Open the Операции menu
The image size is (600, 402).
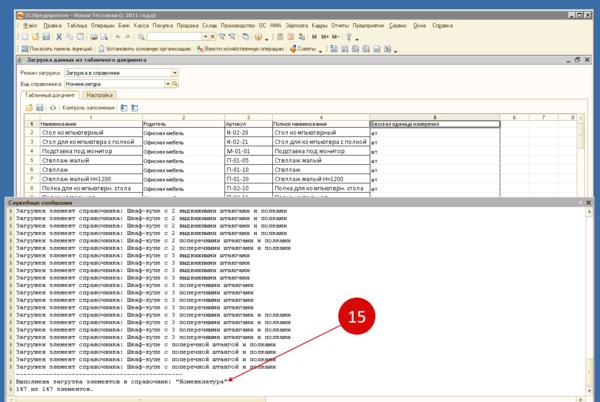103,26
